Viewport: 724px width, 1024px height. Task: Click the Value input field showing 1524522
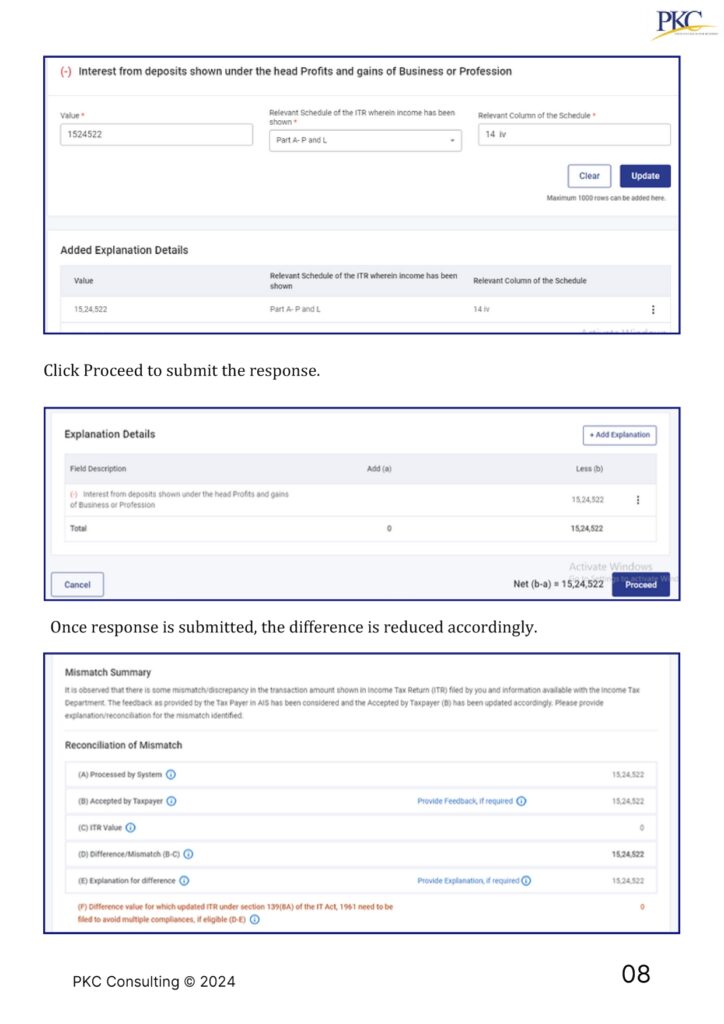156,134
